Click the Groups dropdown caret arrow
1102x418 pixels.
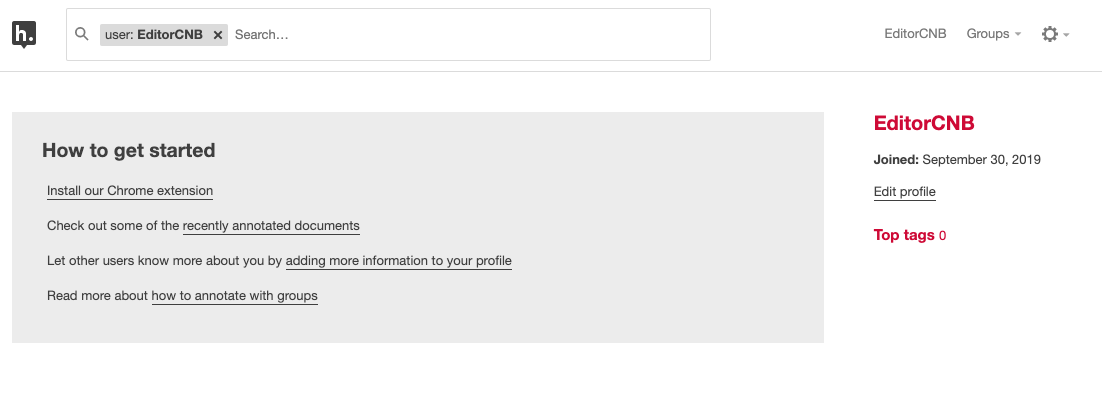pos(1018,34)
